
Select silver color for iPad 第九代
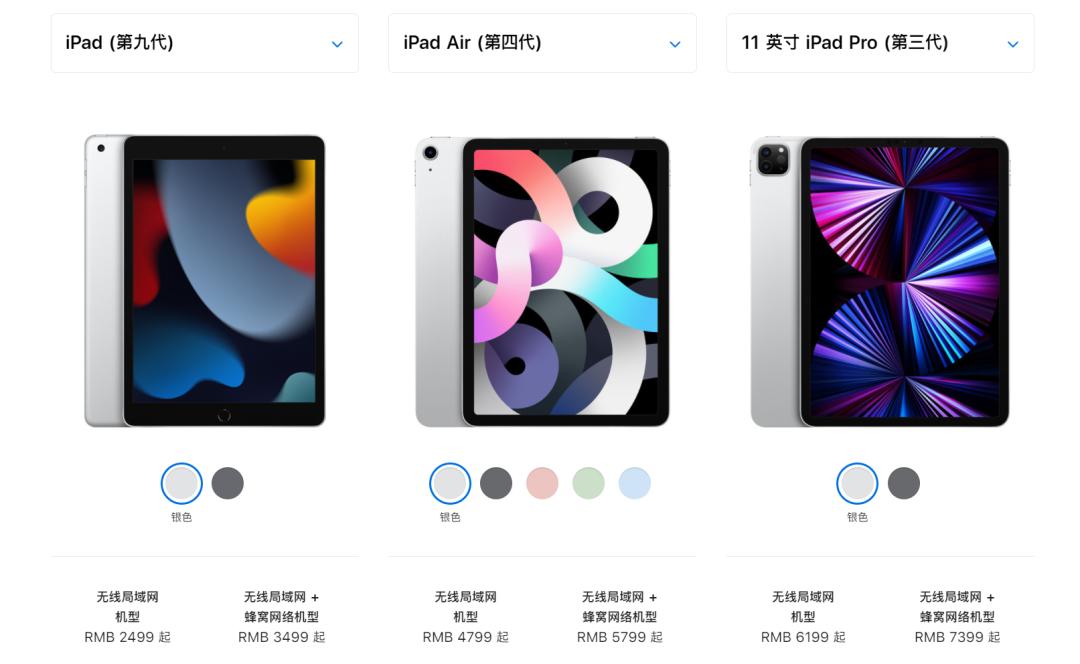click(x=182, y=483)
